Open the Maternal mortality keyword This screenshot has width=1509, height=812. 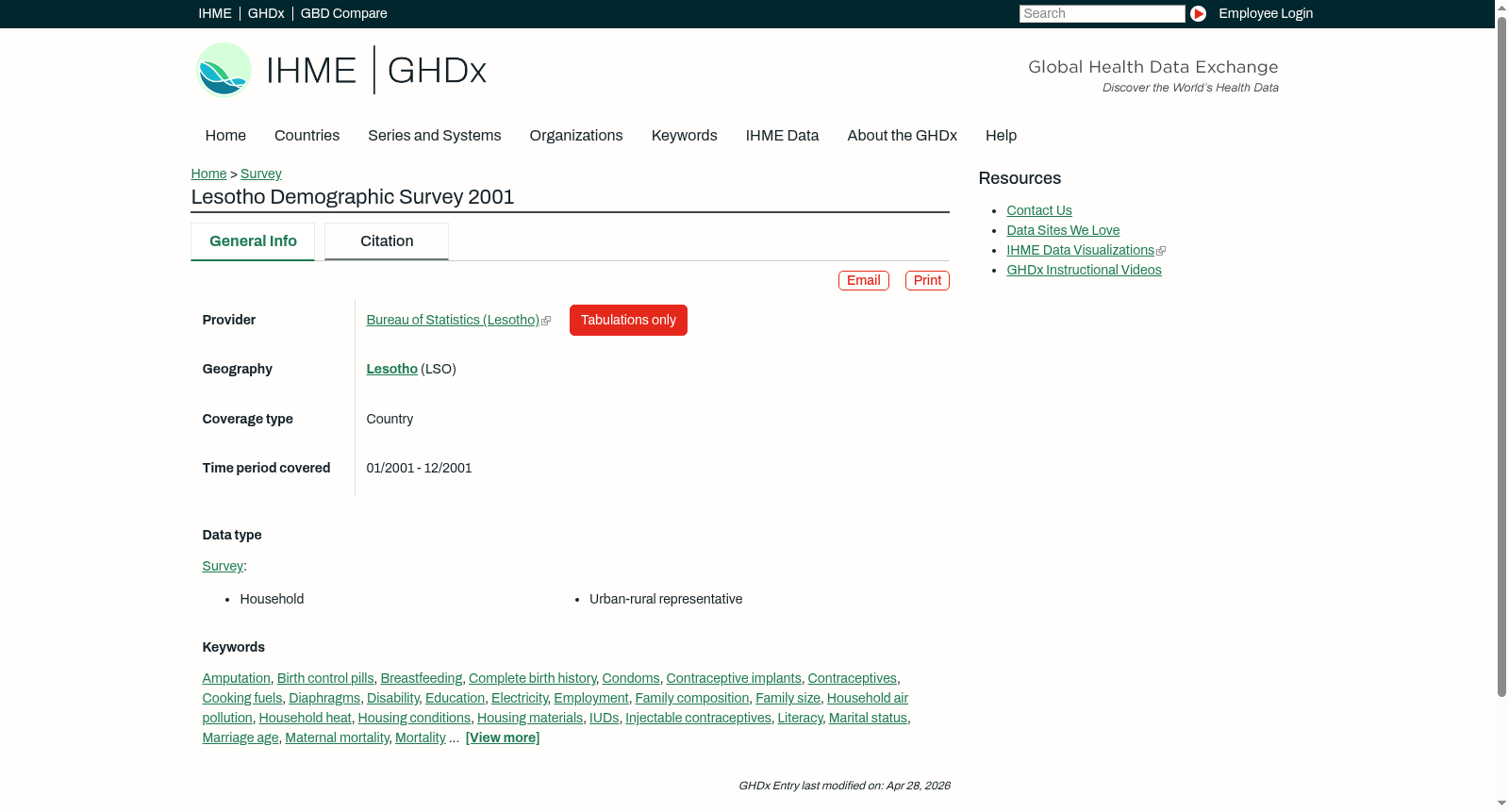(x=337, y=738)
